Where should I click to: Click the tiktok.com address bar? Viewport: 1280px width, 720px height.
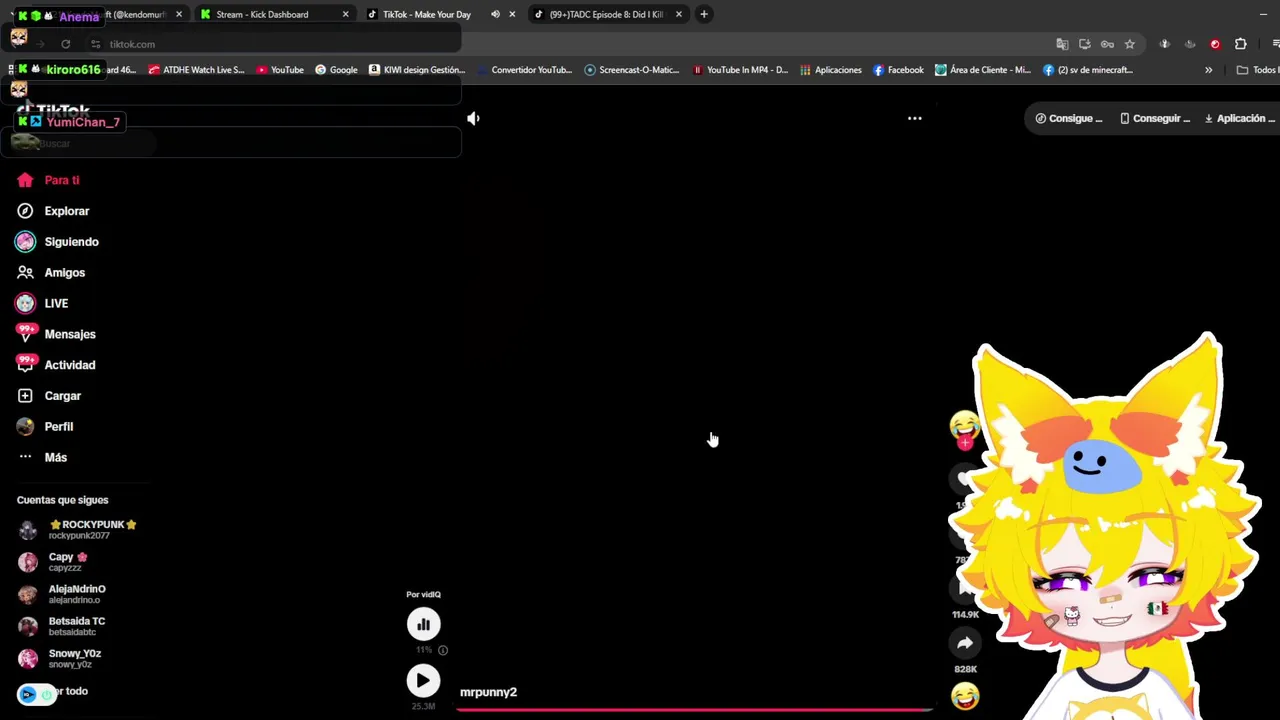(570, 44)
